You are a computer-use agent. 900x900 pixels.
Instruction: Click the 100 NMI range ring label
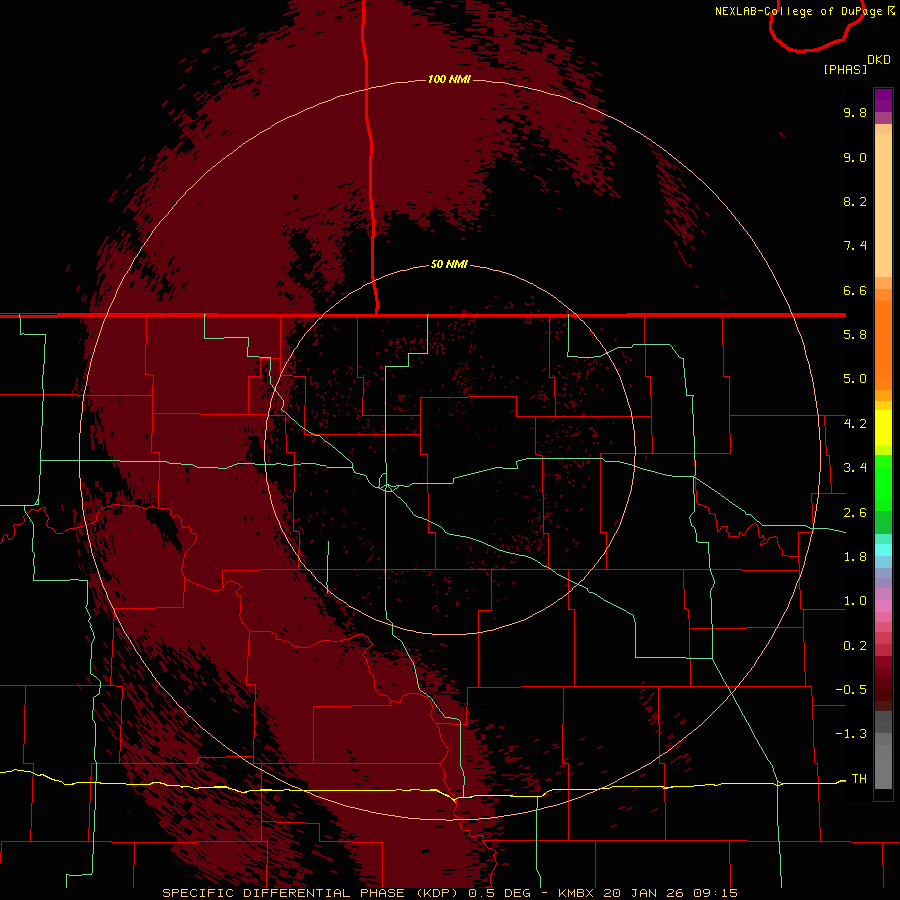pos(449,79)
